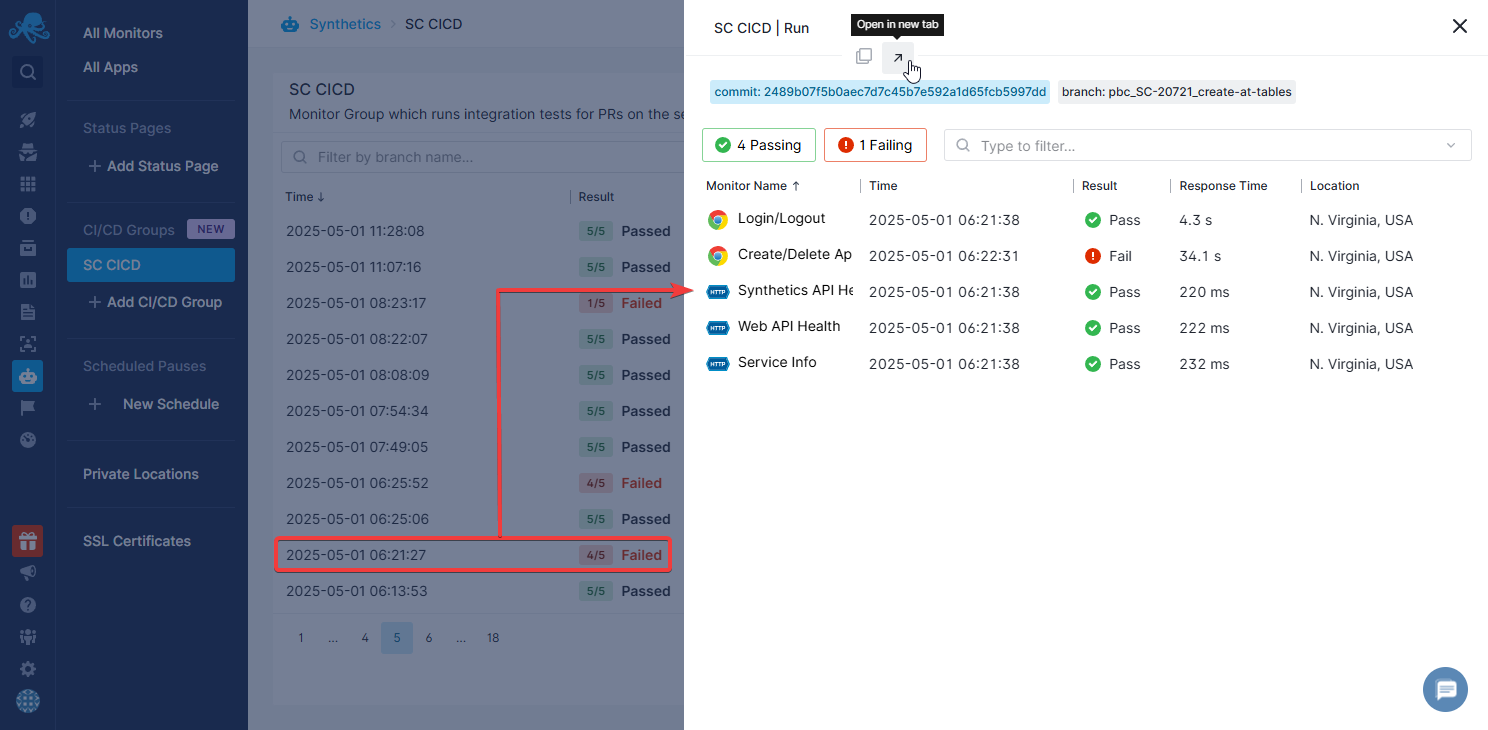Click Add Status Page
This screenshot has height=730, width=1488.
pos(153,166)
